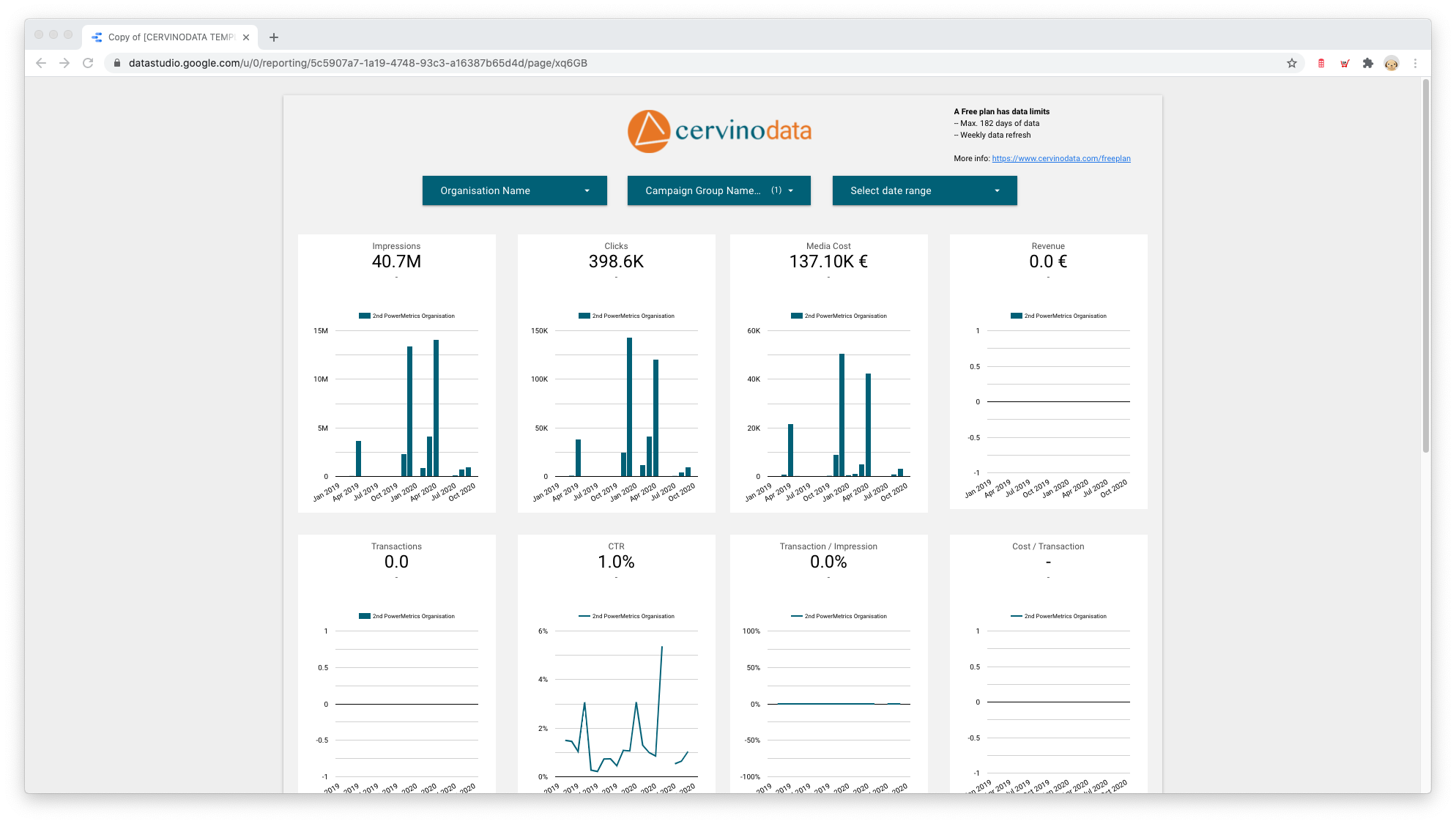Open the Organisation Name filter dropdown
This screenshot has height=824, width=1456.
[514, 190]
